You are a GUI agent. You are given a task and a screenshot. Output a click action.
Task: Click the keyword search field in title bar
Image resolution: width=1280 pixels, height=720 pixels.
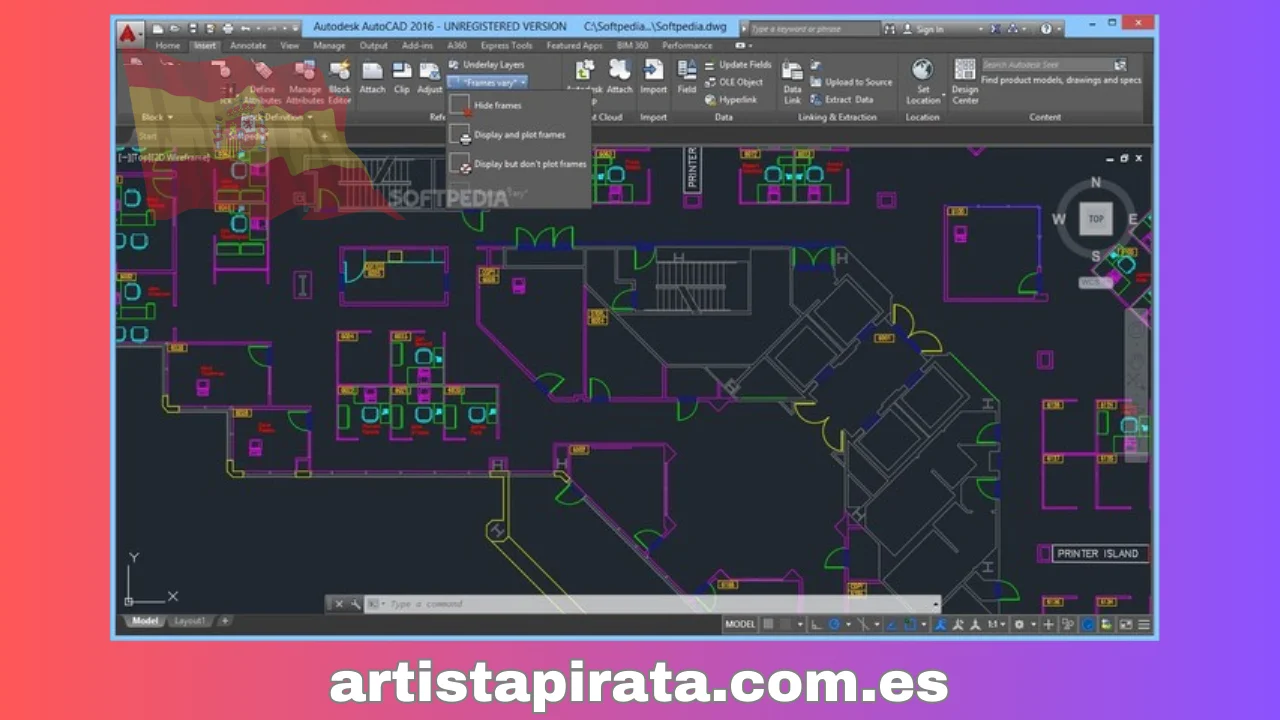pos(814,29)
